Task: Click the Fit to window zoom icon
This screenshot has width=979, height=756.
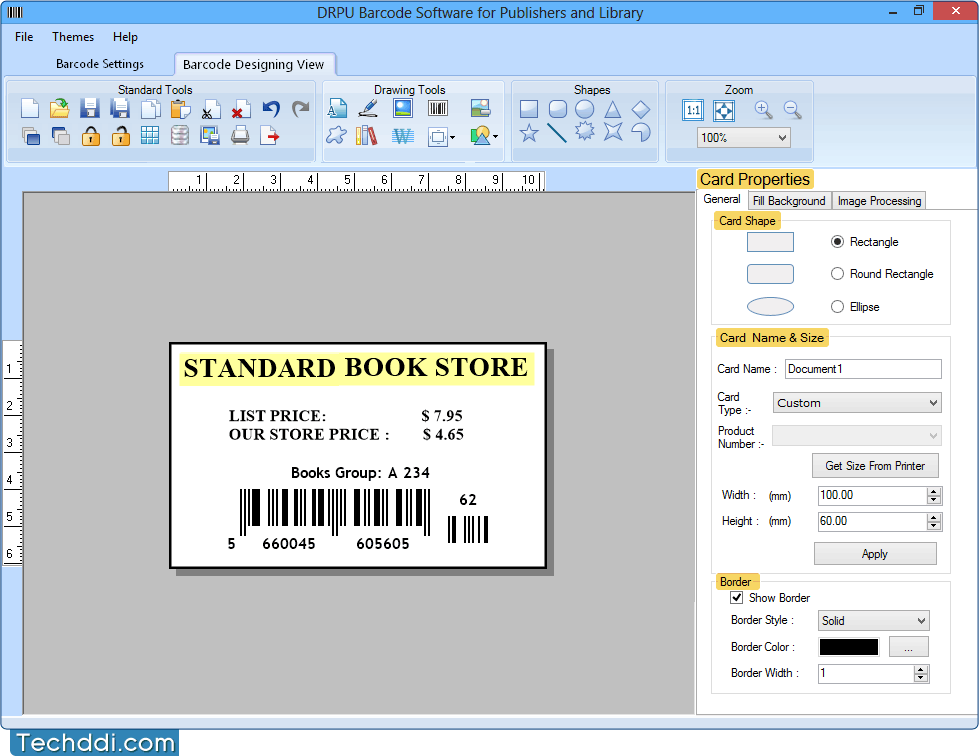Action: 724,111
